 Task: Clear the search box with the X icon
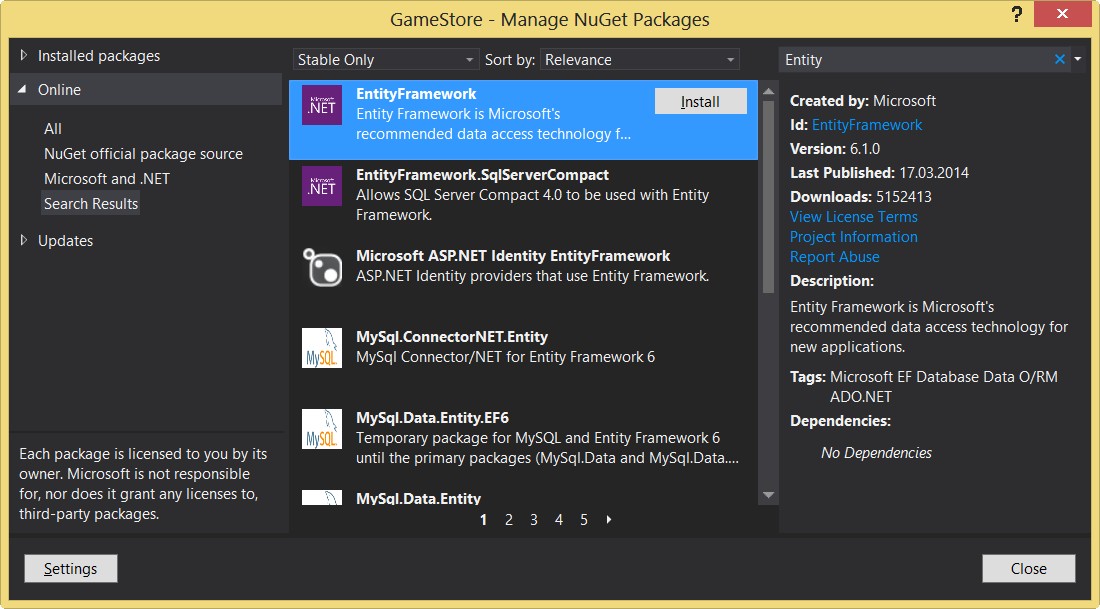click(1060, 60)
